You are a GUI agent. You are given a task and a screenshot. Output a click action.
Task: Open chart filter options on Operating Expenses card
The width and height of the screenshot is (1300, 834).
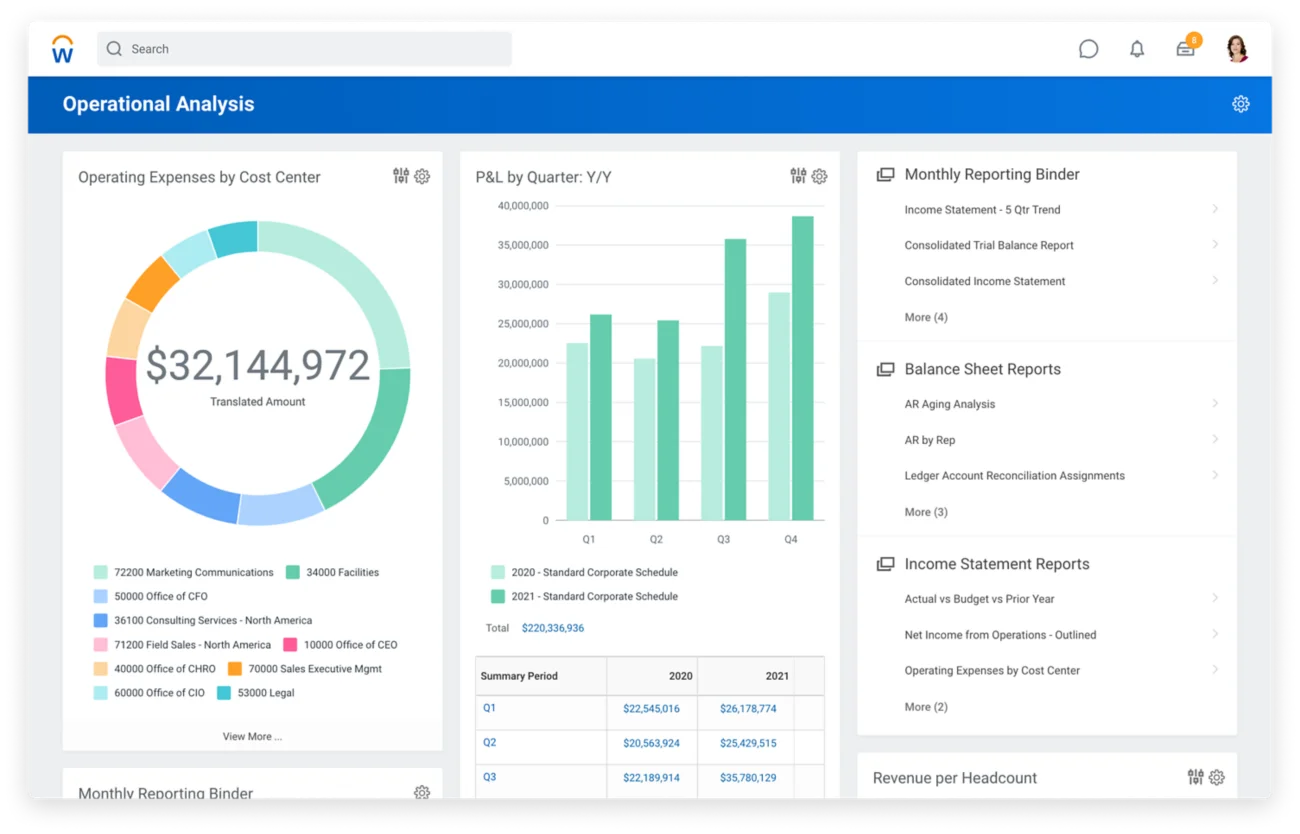pos(400,175)
